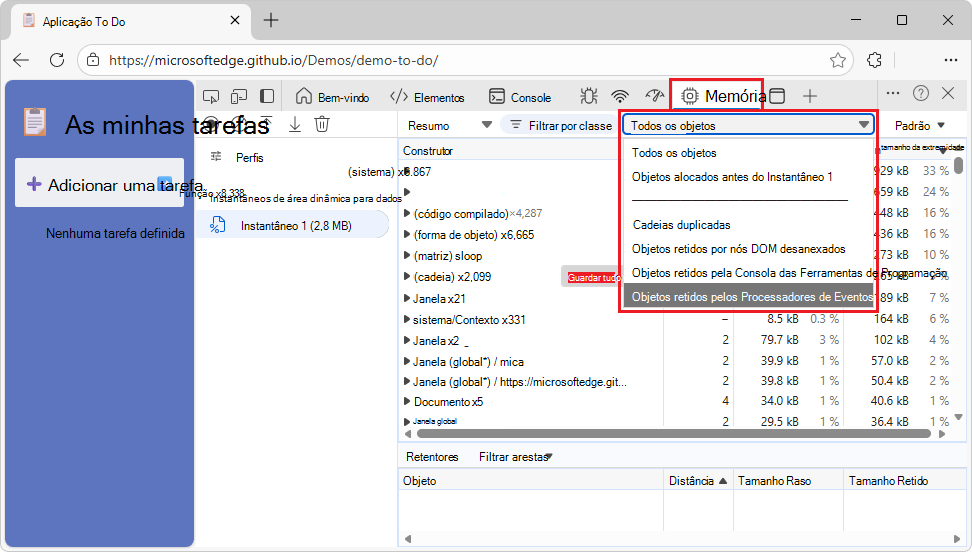Switch to the Elementos tab
The height and width of the screenshot is (552, 972).
(x=427, y=97)
